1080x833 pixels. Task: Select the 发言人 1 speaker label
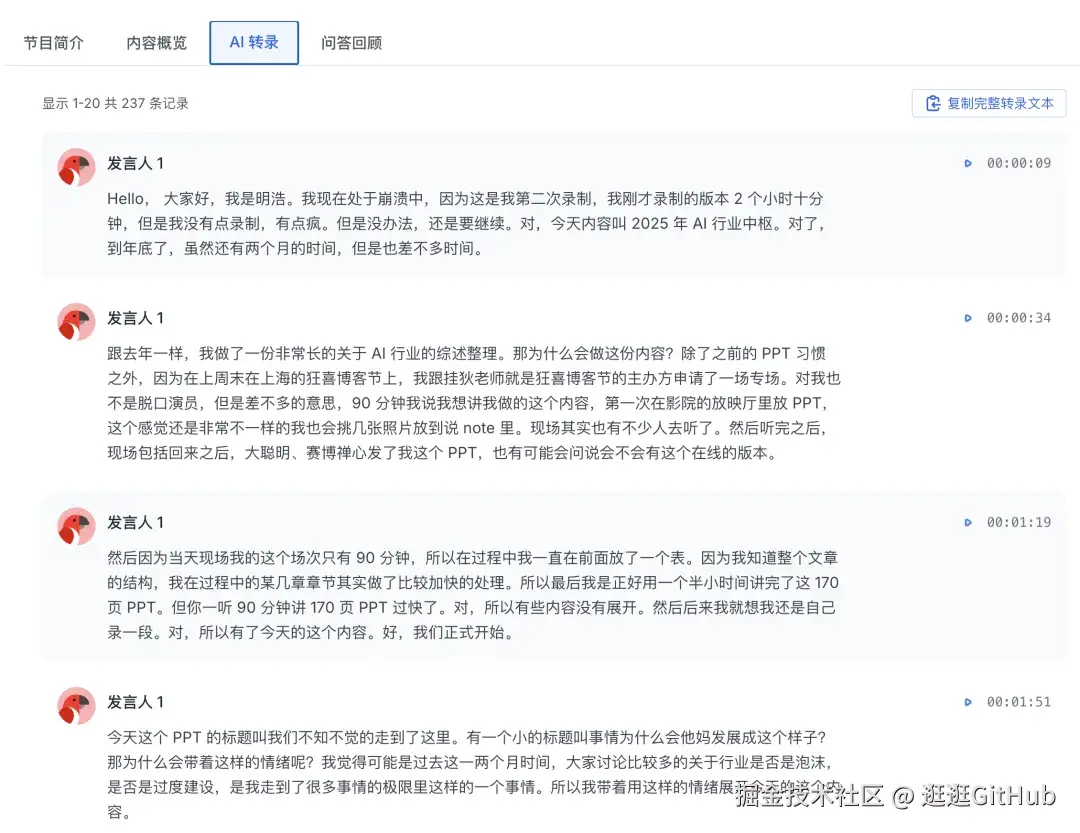click(x=136, y=163)
